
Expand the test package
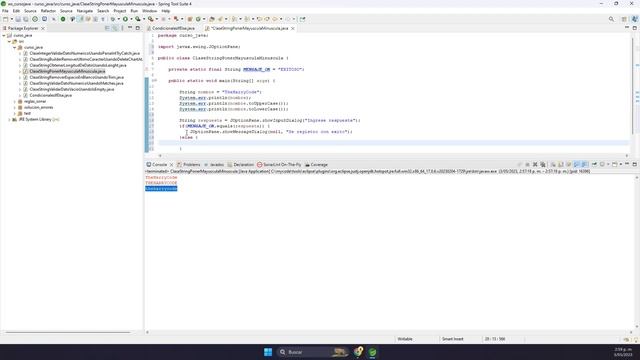pyautogui.click(x=15, y=113)
